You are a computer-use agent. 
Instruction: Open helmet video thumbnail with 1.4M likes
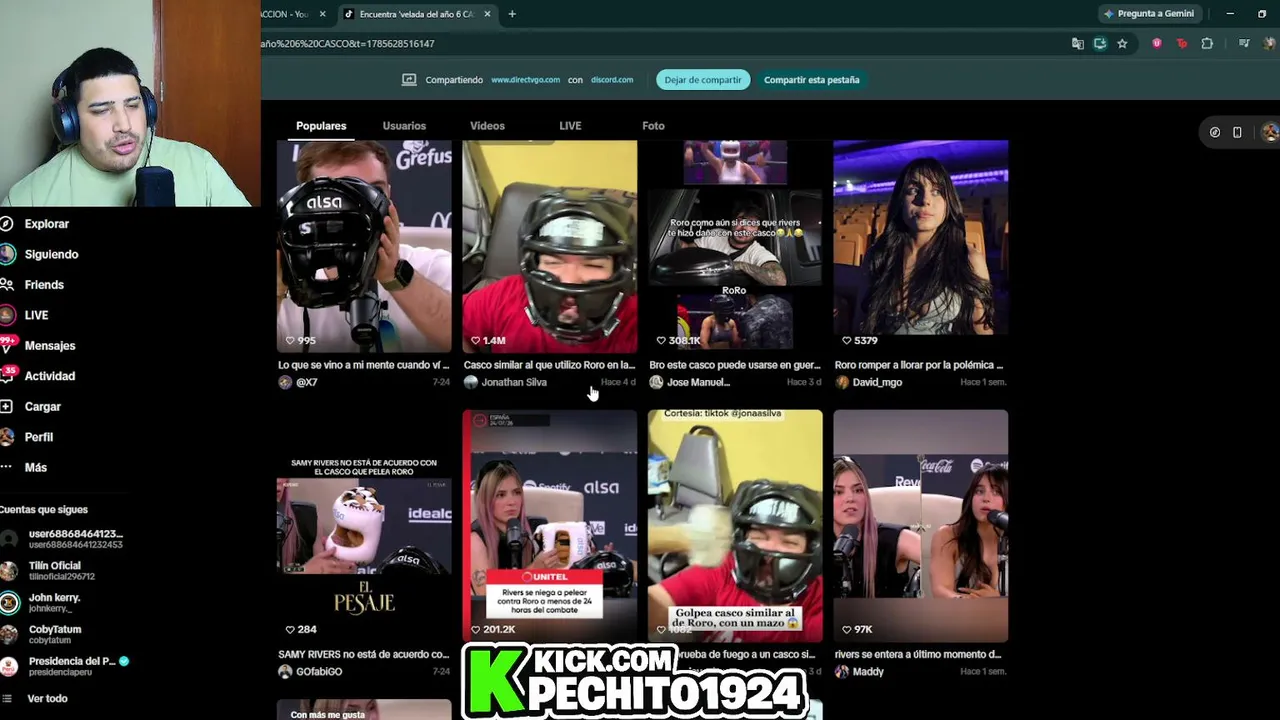click(x=550, y=246)
